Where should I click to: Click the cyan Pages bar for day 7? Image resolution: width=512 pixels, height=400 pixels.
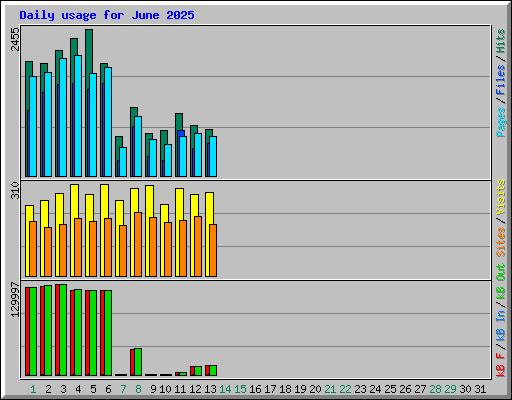(123, 162)
